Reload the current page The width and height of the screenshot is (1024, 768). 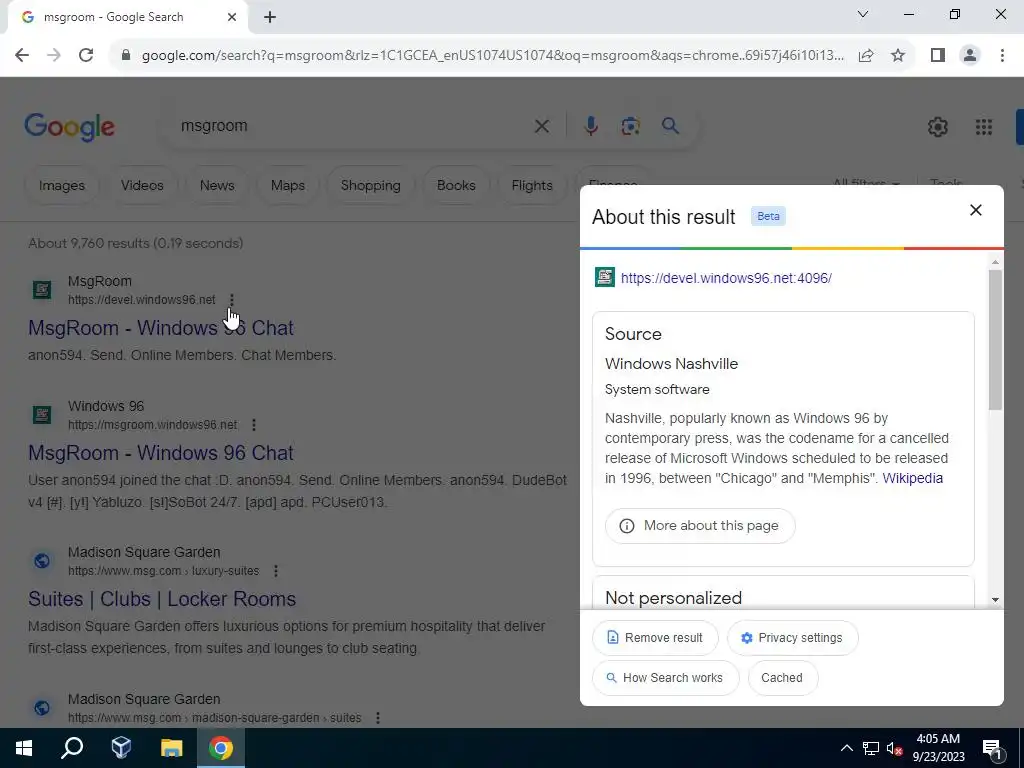(86, 56)
